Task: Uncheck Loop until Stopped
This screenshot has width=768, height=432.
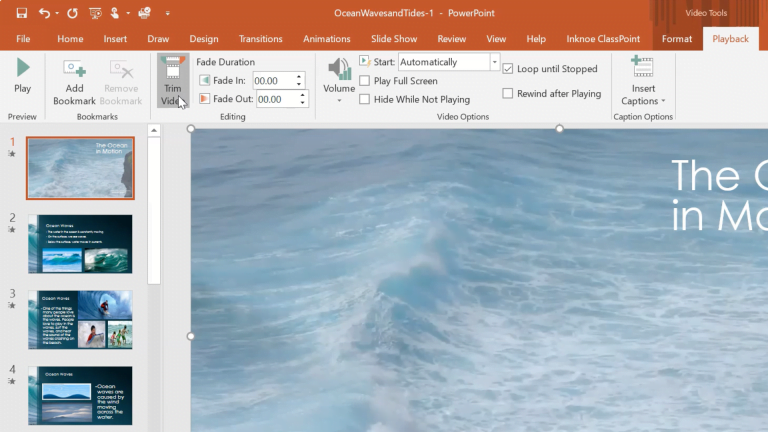Action: [x=508, y=69]
